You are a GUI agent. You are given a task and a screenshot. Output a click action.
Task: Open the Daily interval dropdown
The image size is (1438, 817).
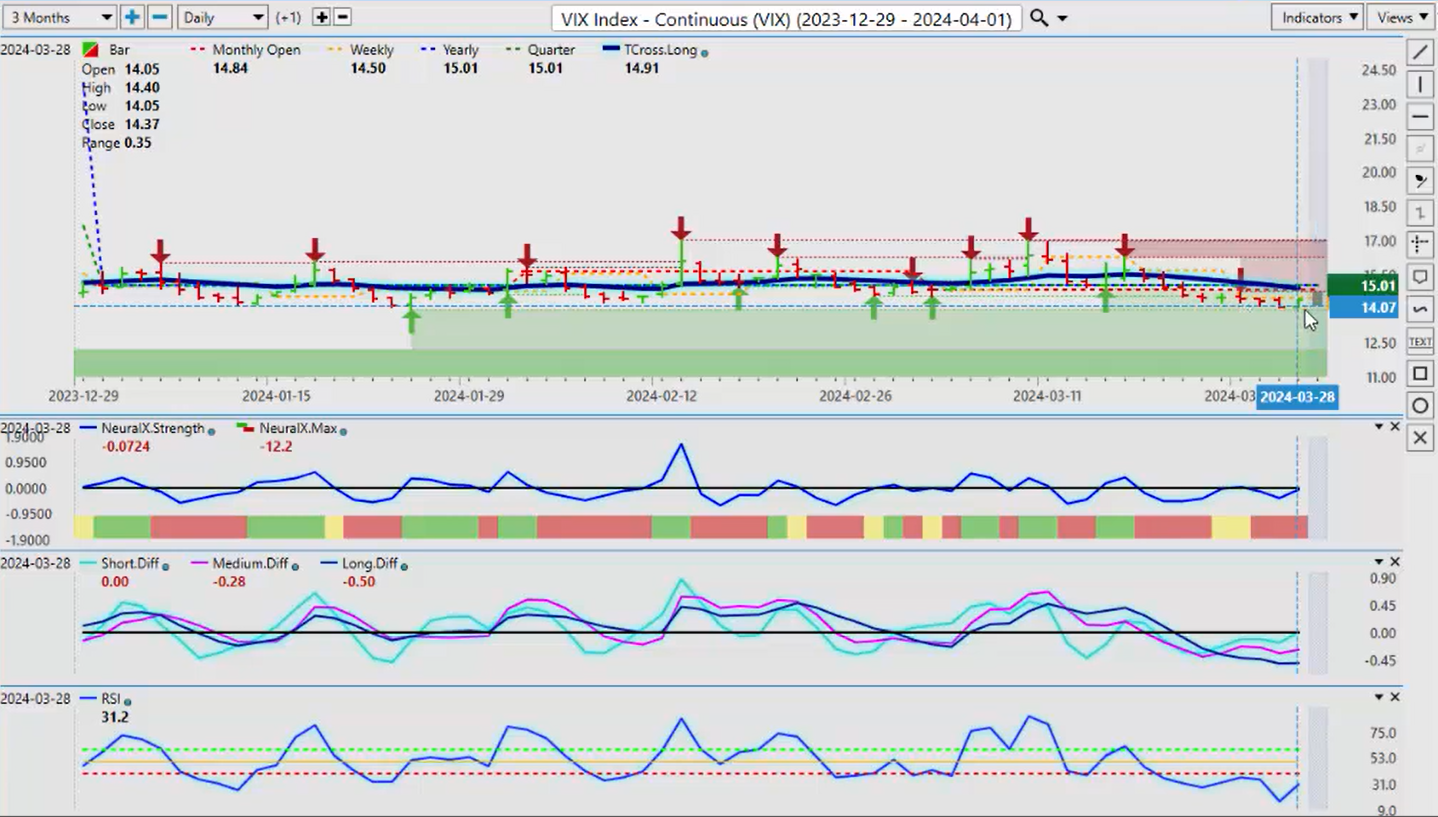click(x=222, y=17)
